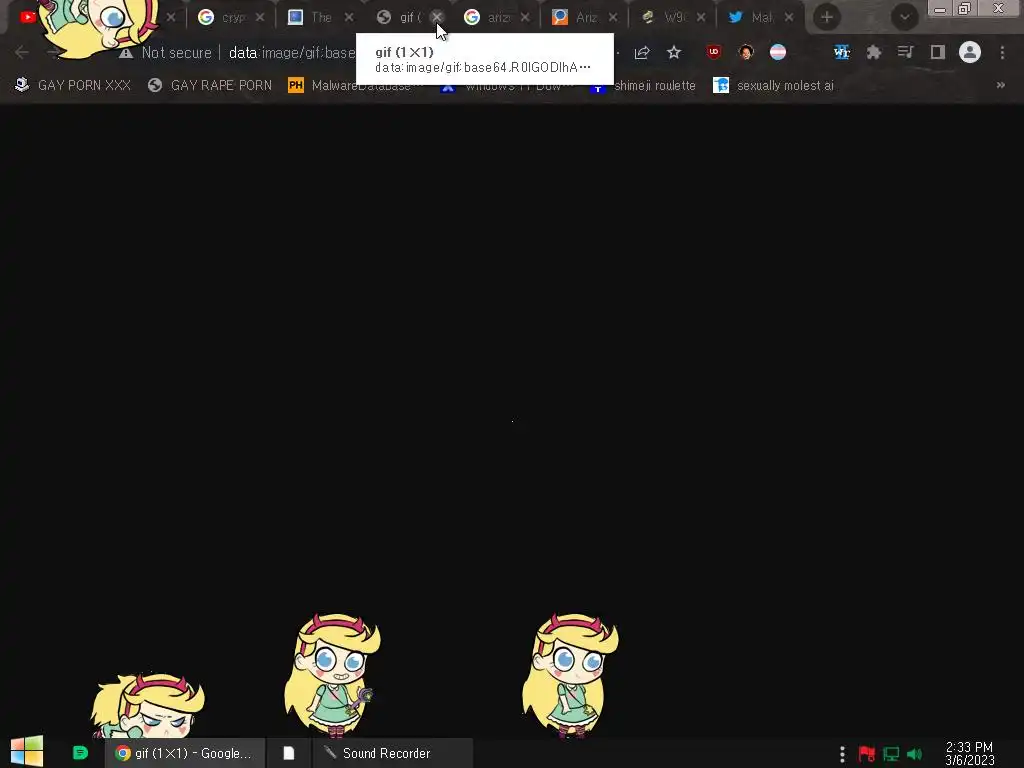The height and width of the screenshot is (768, 1024).
Task: Open the shimeji roulette bookmark
Action: [643, 86]
